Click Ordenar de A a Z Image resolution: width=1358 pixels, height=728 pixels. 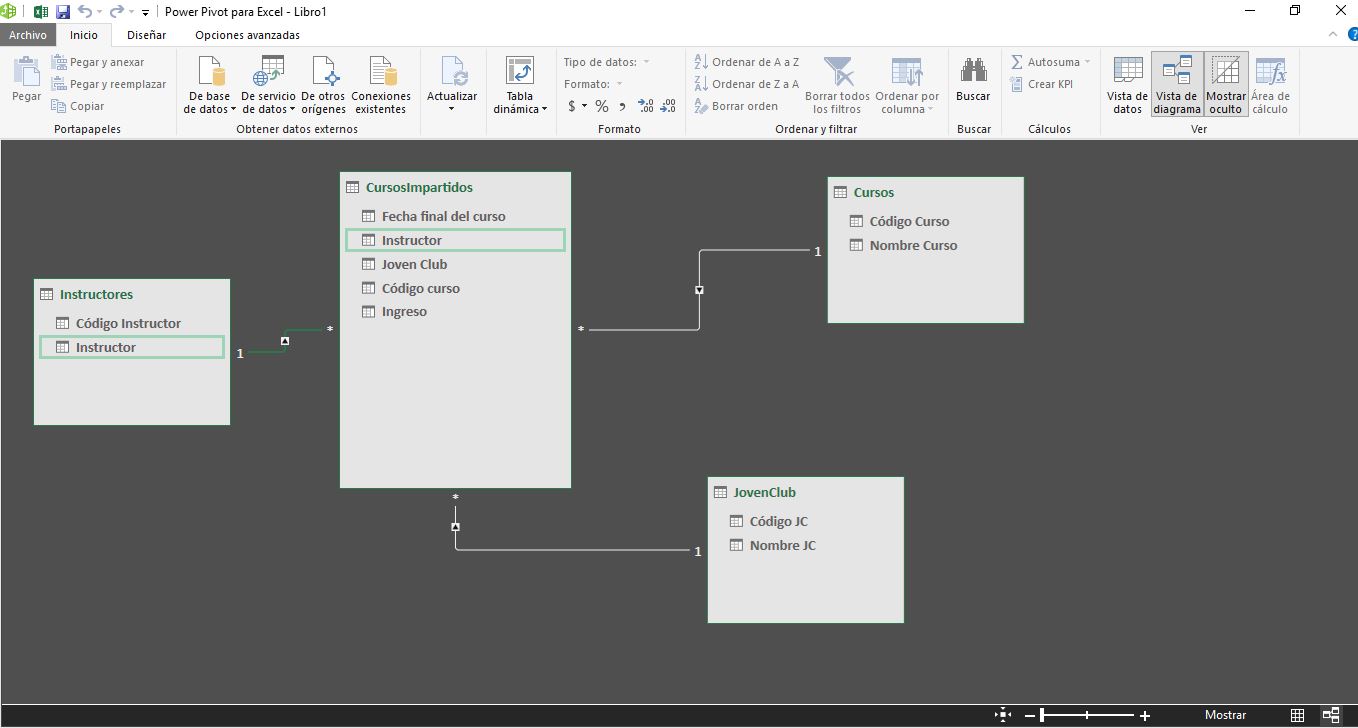(x=747, y=62)
